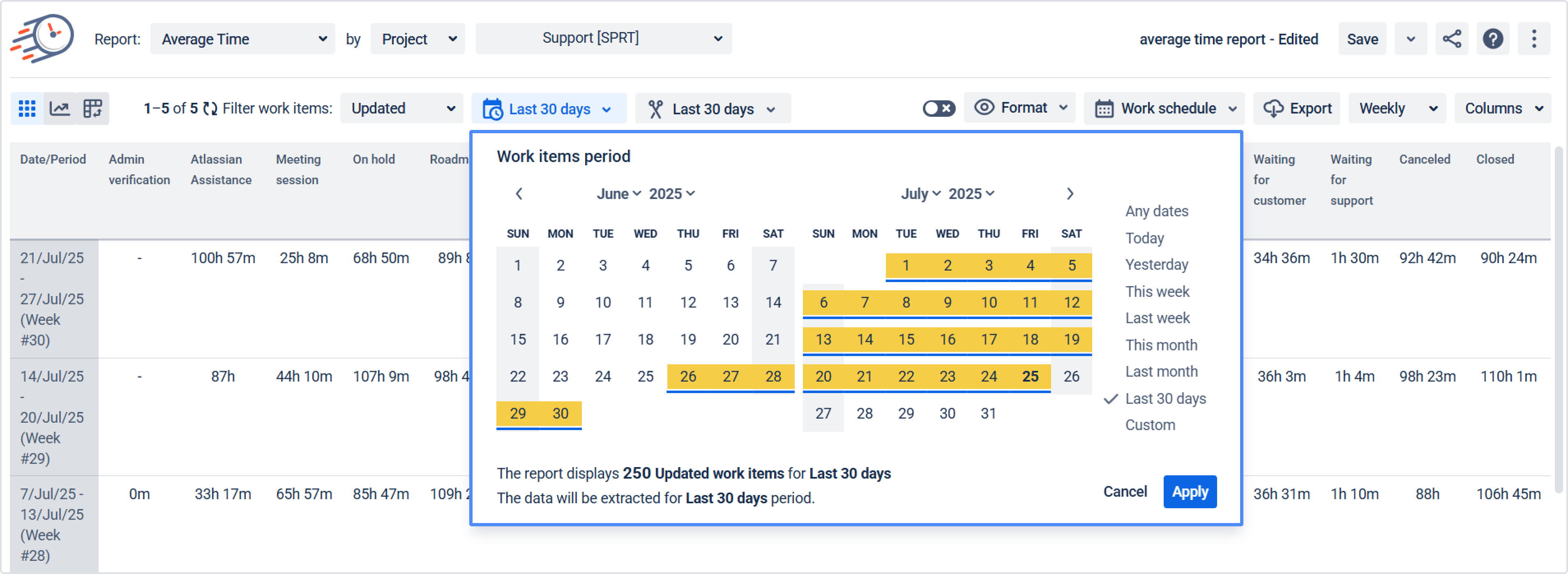Select the Custom period option
The height and width of the screenshot is (574, 1568).
pyautogui.click(x=1150, y=425)
